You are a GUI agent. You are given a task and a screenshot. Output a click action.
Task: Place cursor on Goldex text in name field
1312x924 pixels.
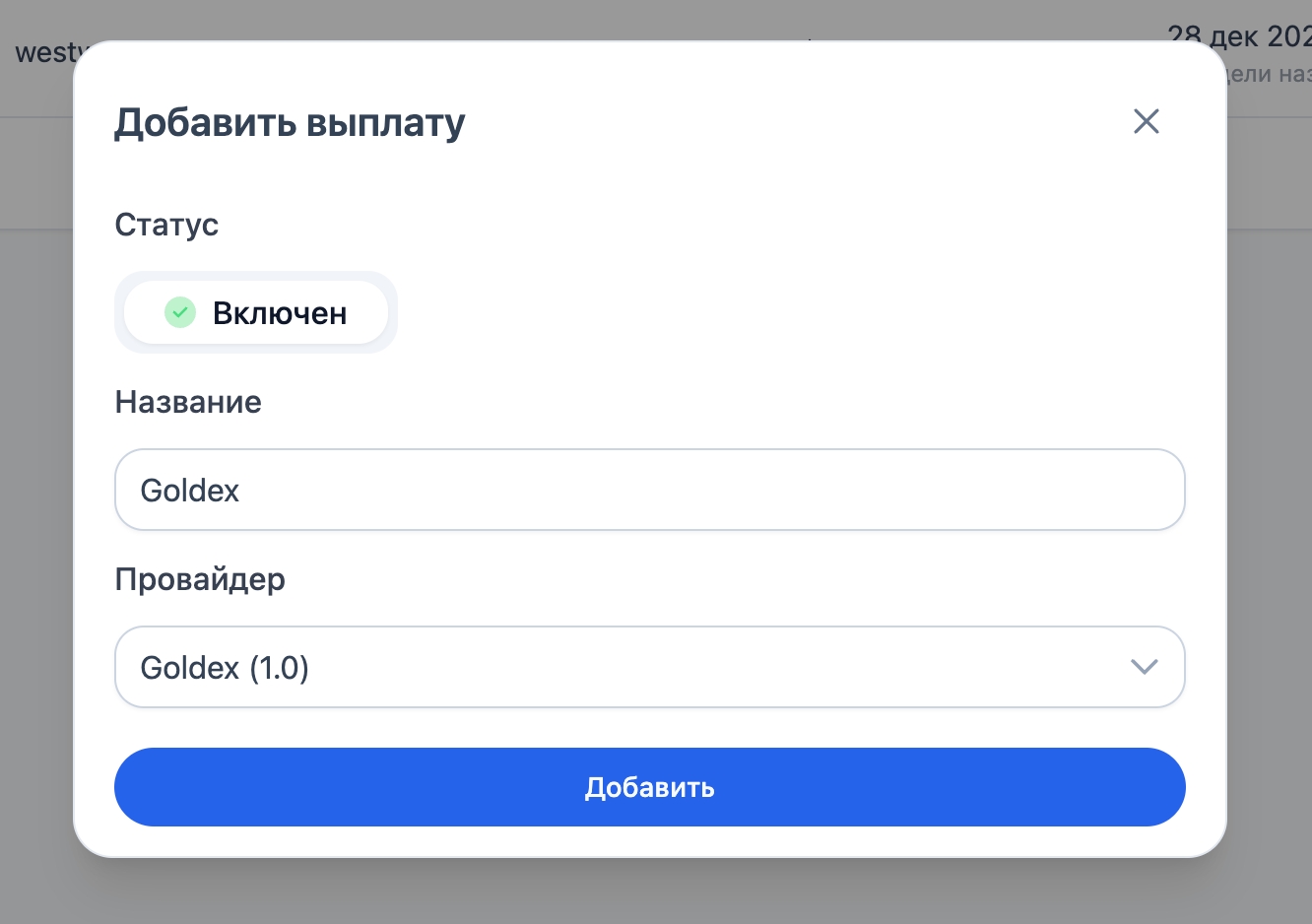point(190,491)
